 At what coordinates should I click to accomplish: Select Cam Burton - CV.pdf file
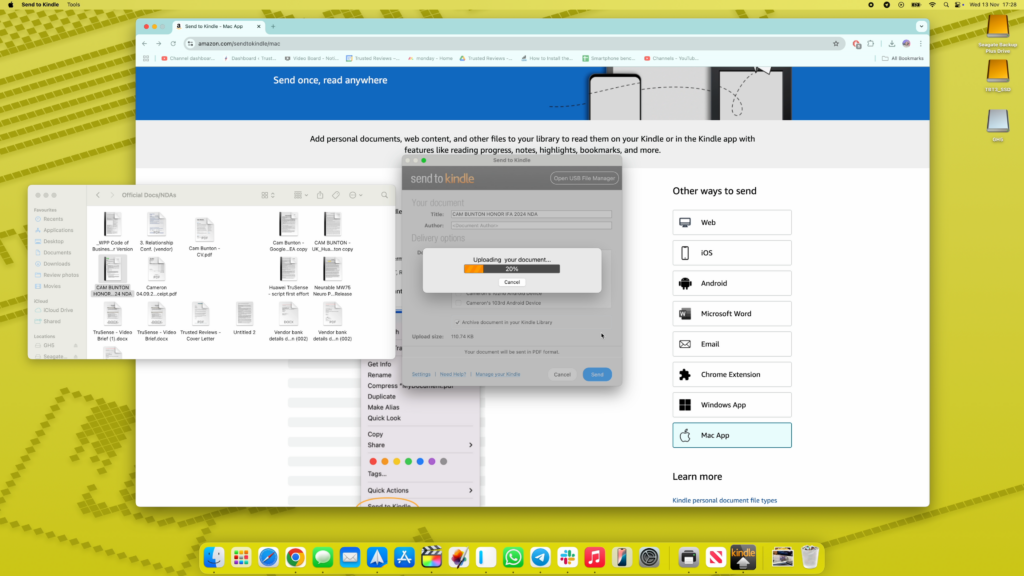click(204, 235)
